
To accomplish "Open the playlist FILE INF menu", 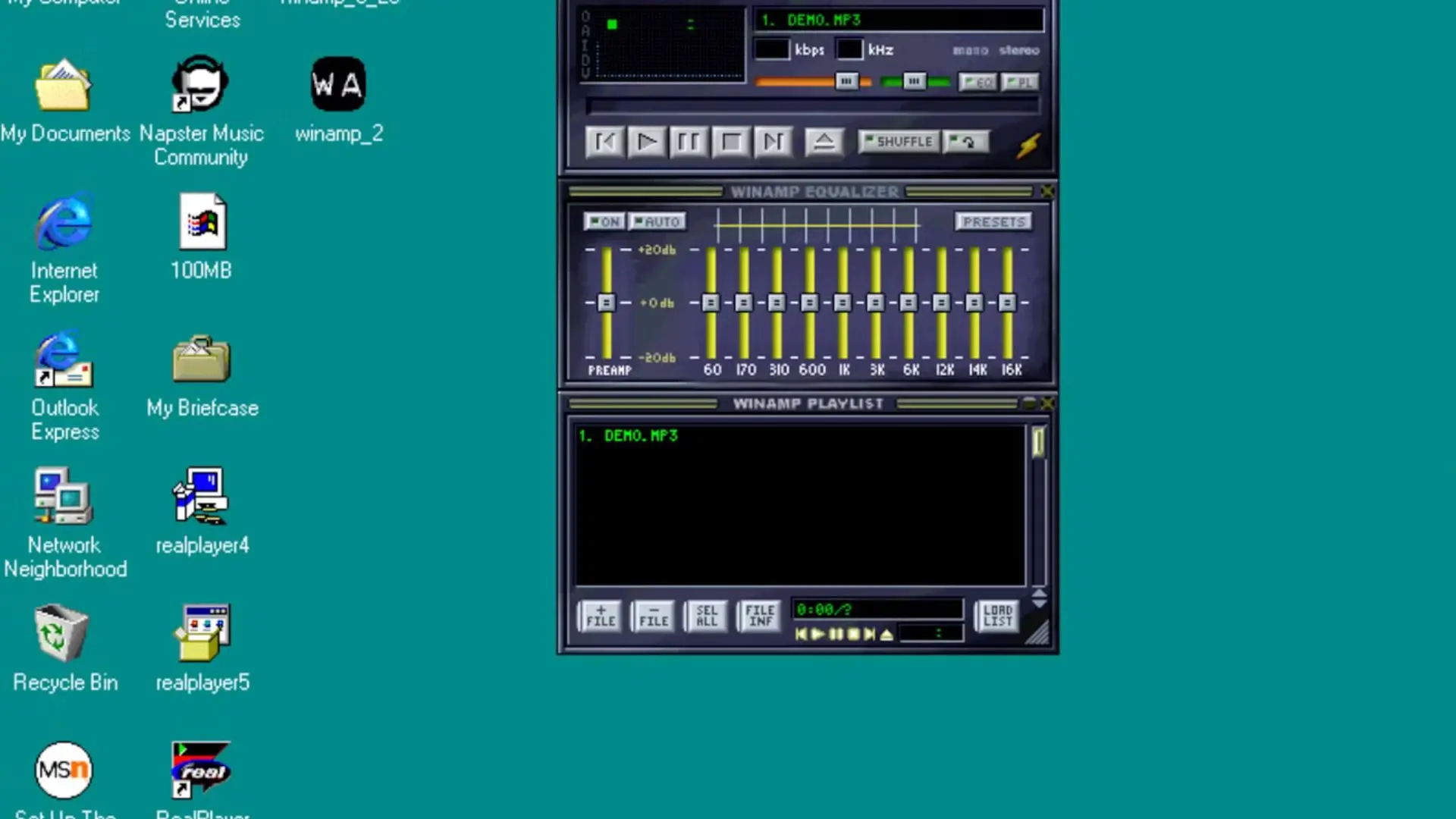I will point(760,616).
